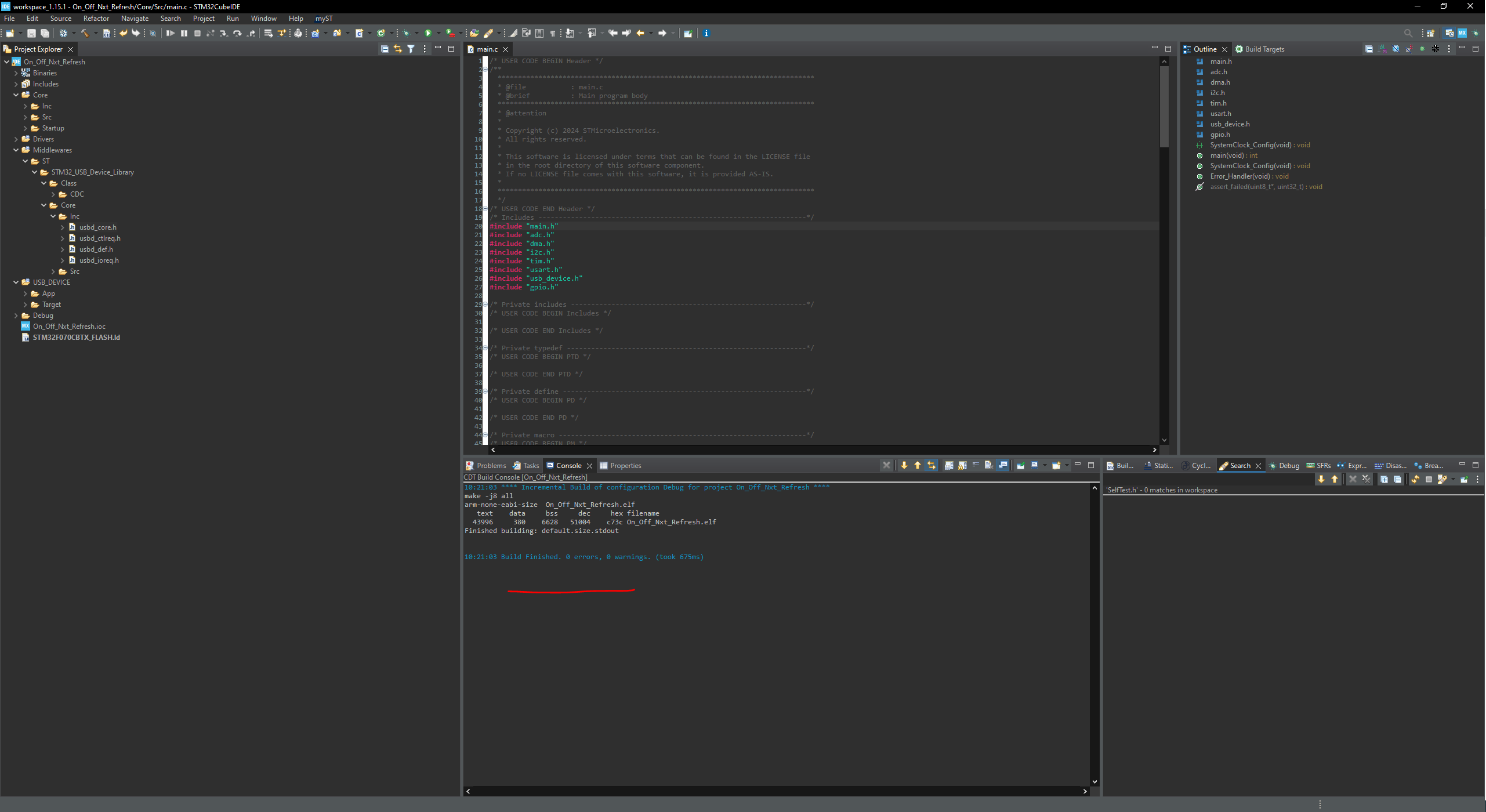The height and width of the screenshot is (812, 1486).
Task: Expand the Drivers folder in Project Explorer
Action: [x=16, y=139]
